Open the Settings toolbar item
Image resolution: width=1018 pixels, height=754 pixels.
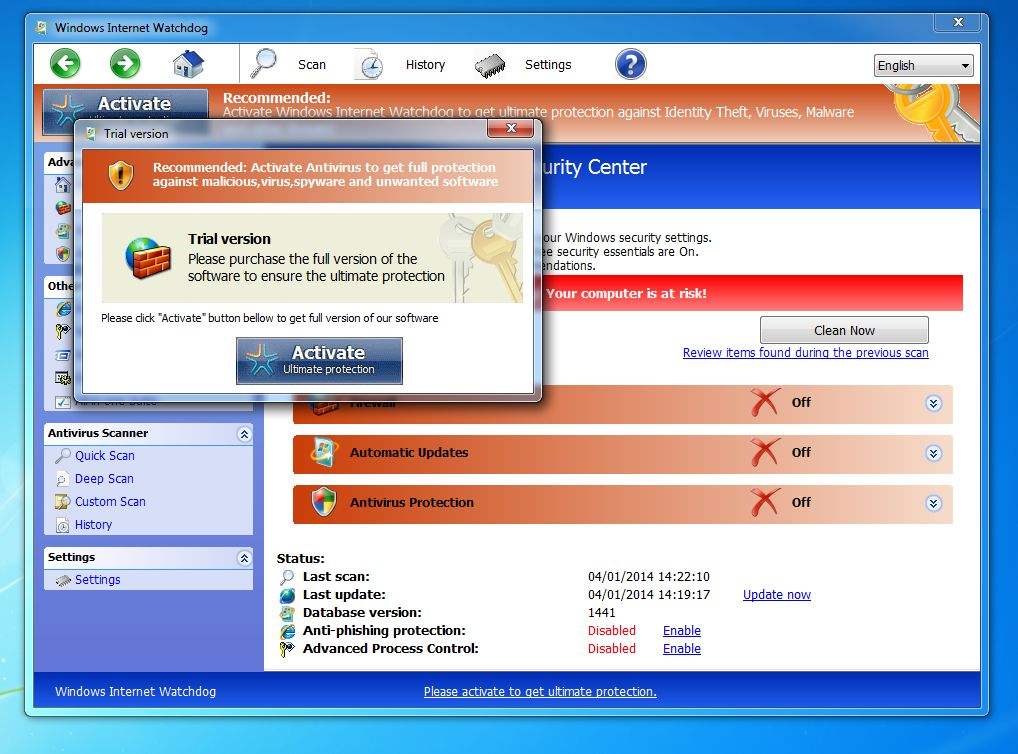coord(548,64)
